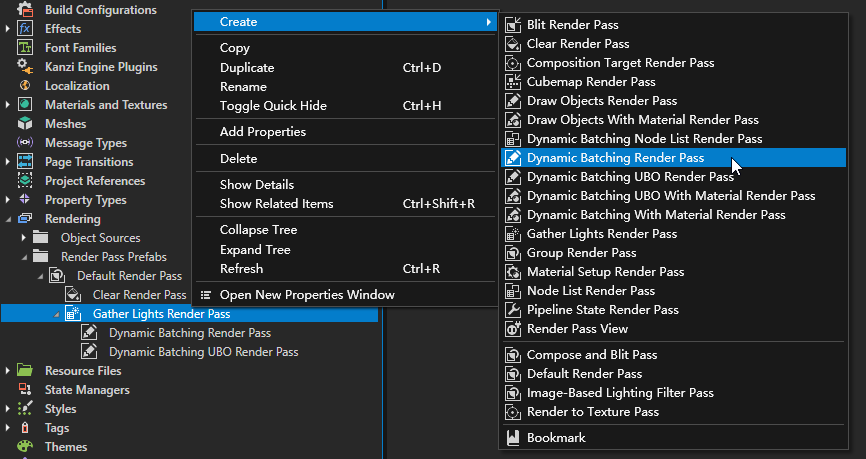Select Dynamic Batching Render Pass tree item
Viewport: 866px width, 459px height.
pyautogui.click(x=189, y=333)
